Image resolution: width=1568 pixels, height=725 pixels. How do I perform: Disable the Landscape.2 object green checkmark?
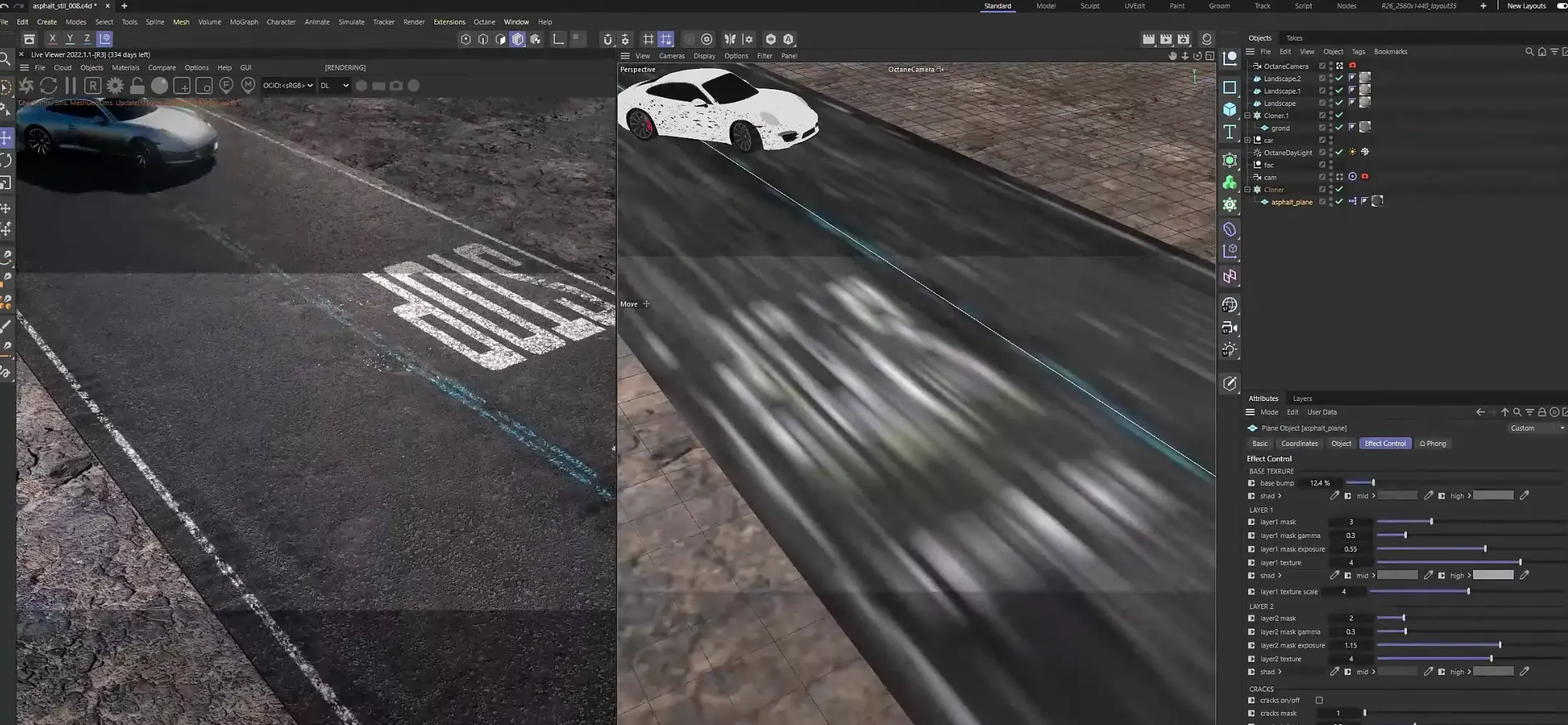coord(1339,78)
